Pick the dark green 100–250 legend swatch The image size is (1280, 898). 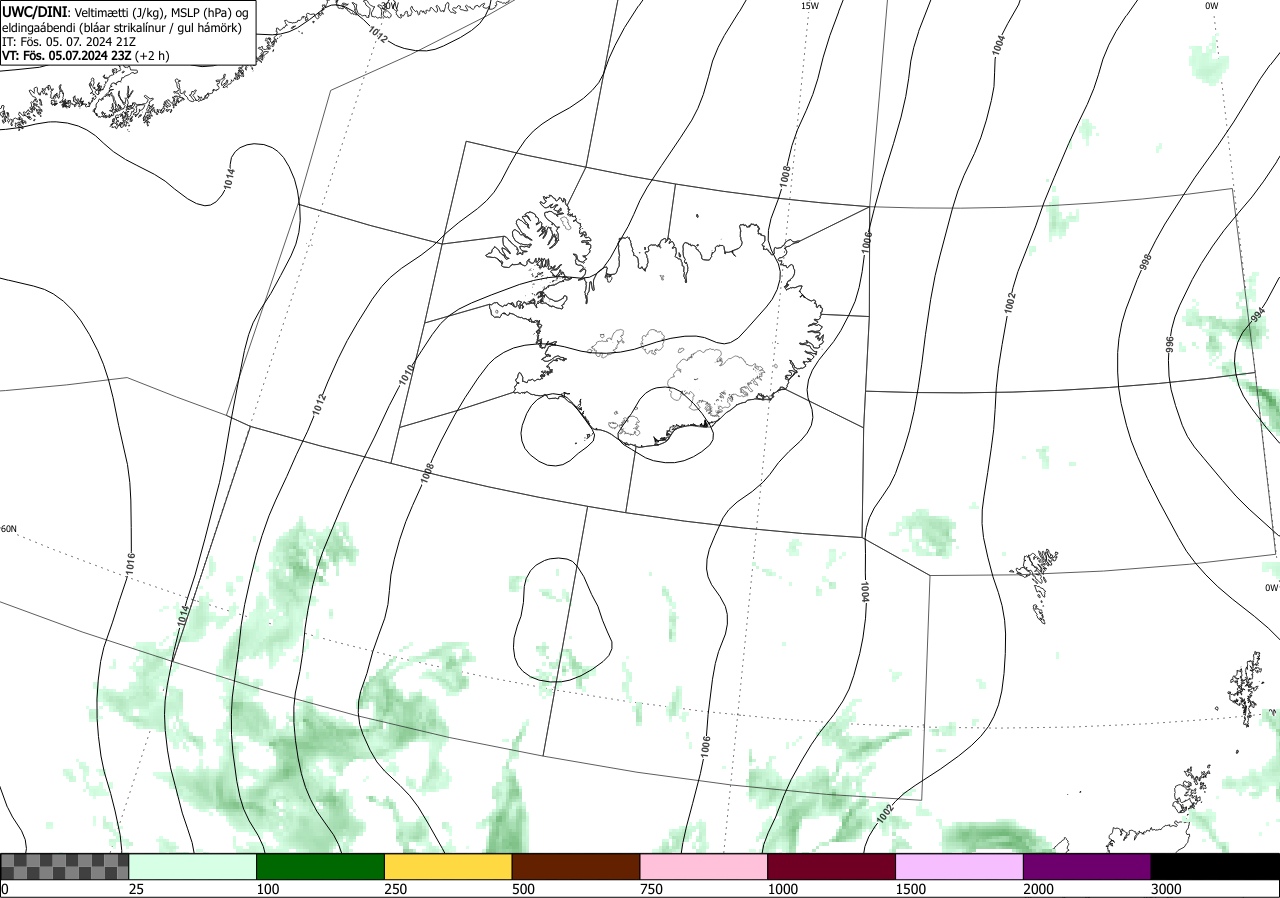[x=321, y=866]
